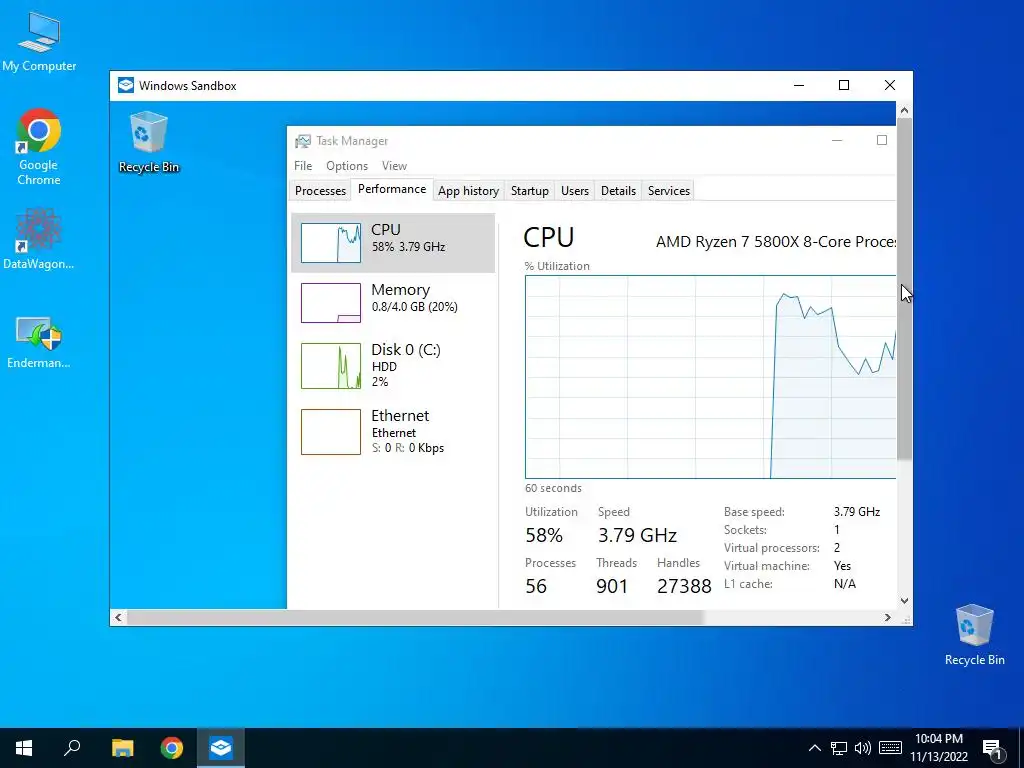
Task: Switch to the Processes tab
Action: tap(320, 191)
